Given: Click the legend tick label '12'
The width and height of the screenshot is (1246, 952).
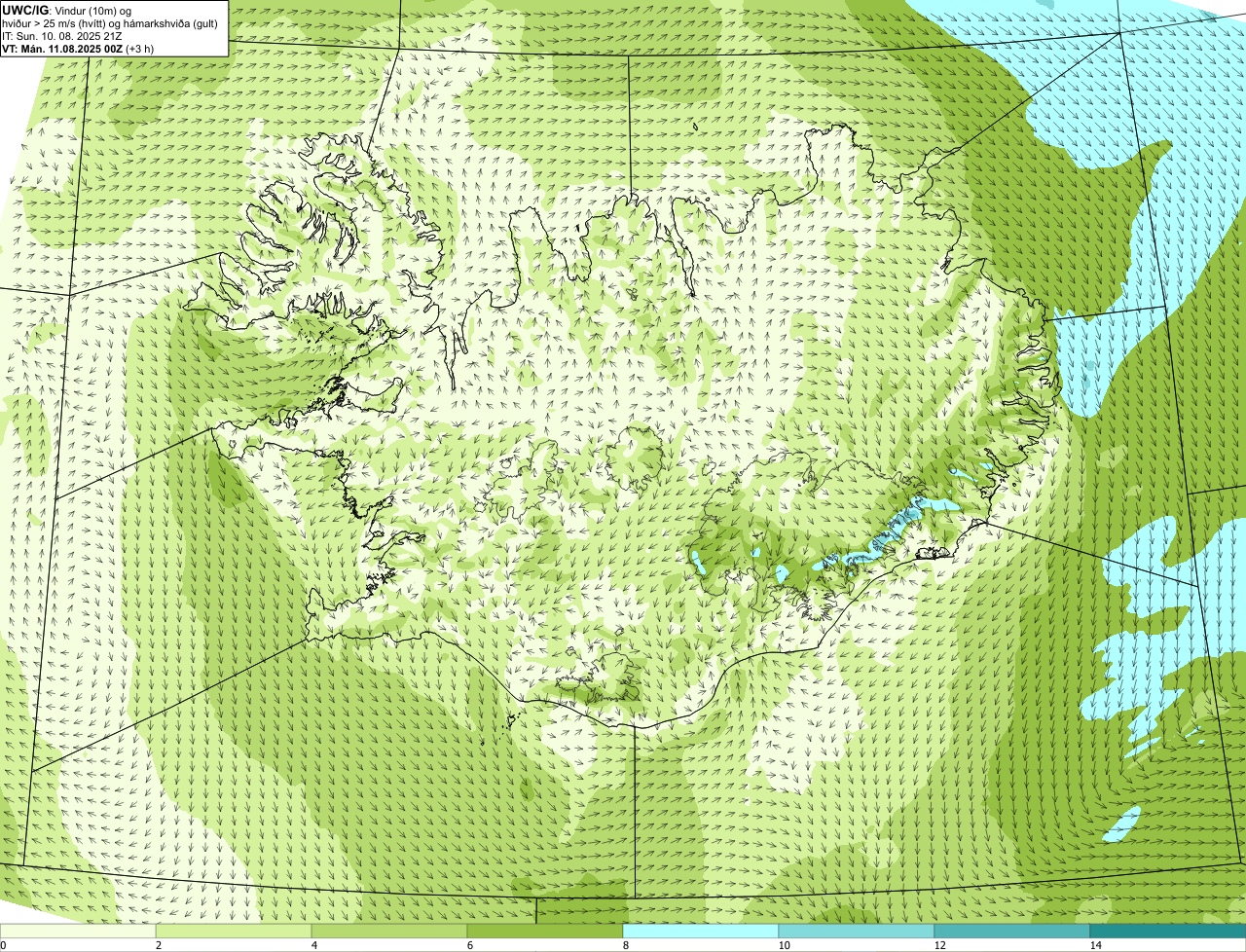Looking at the screenshot, I should [x=939, y=945].
